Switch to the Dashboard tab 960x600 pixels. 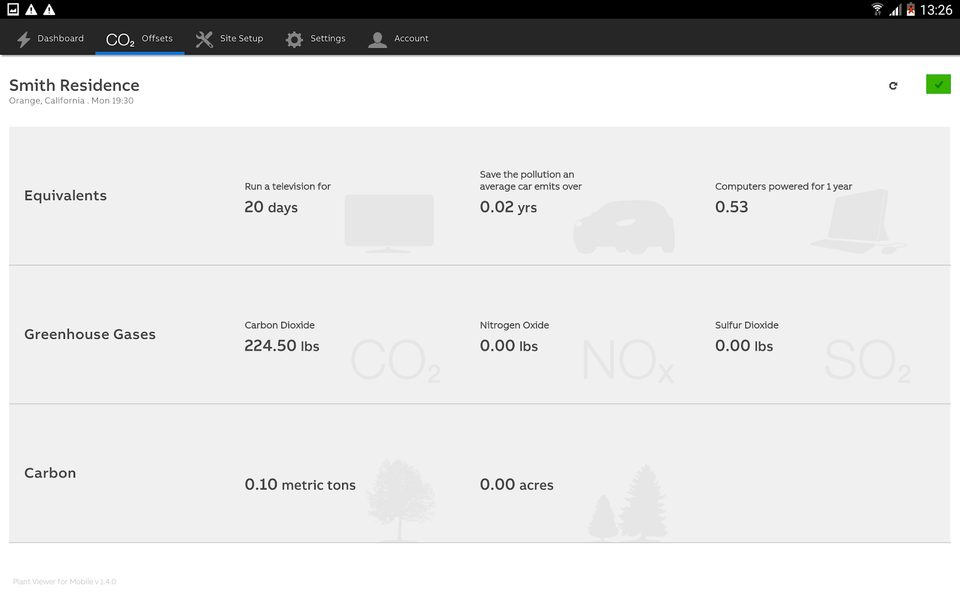61,39
